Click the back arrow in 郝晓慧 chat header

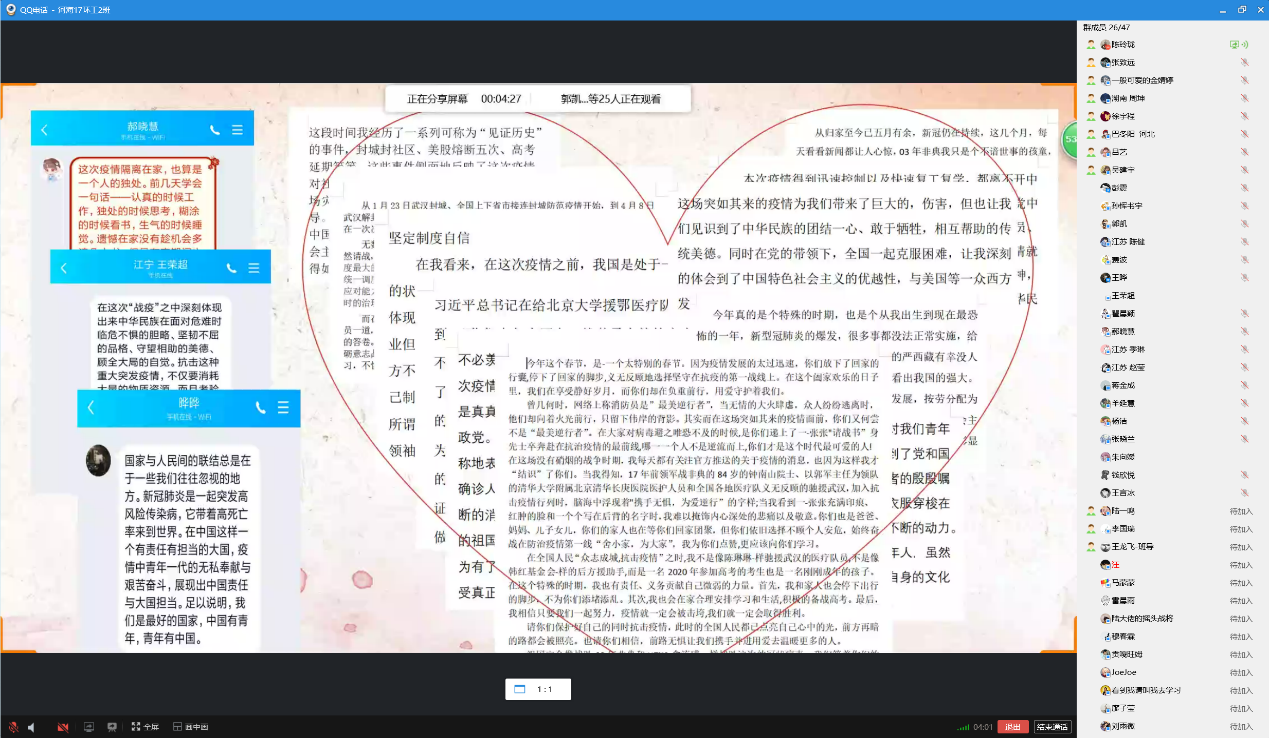pyautogui.click(x=44, y=130)
